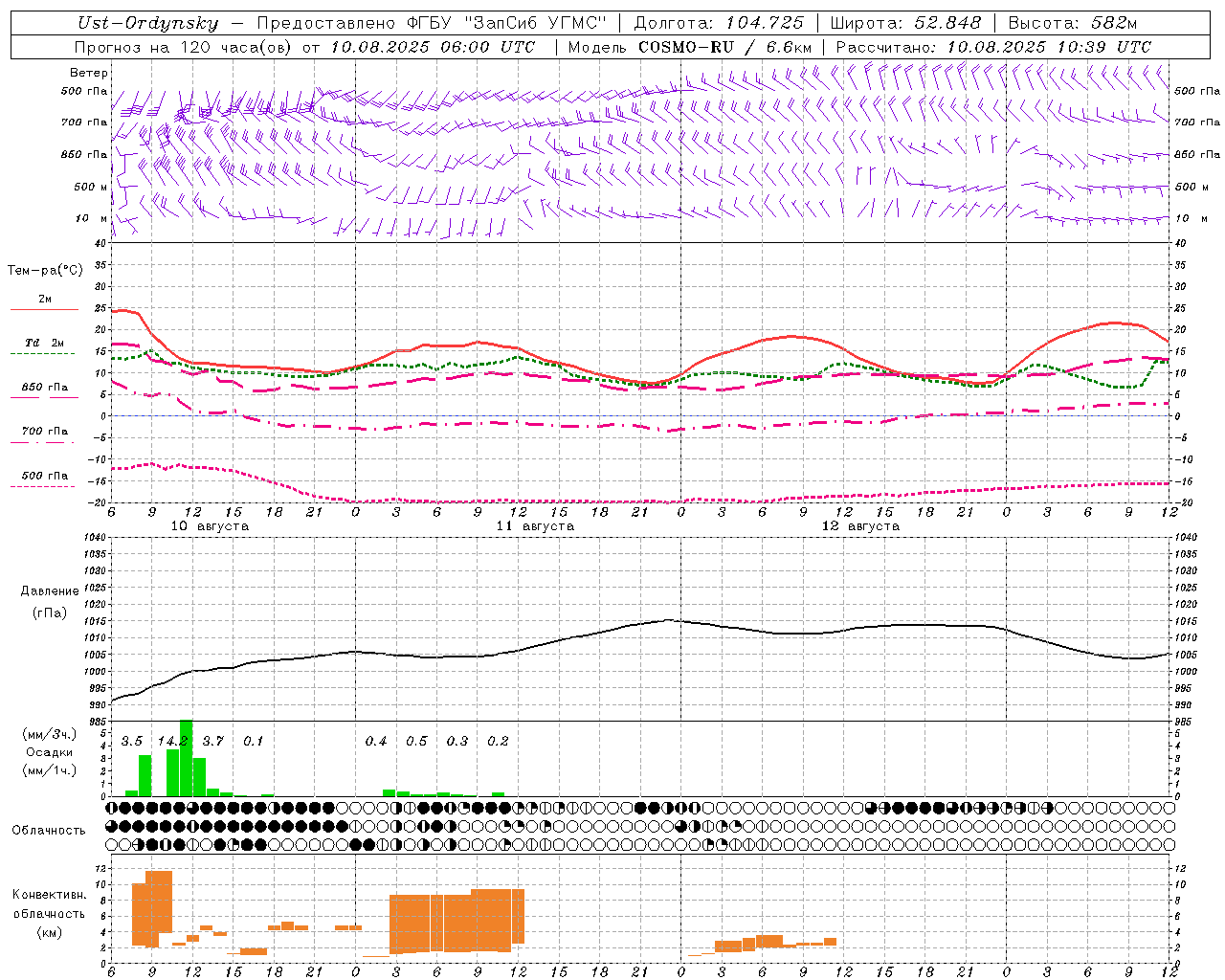Image resolution: width=1225 pixels, height=980 pixels.
Task: Click the green dashed line sample under "Td 2м"
Action: pyautogui.click(x=43, y=354)
